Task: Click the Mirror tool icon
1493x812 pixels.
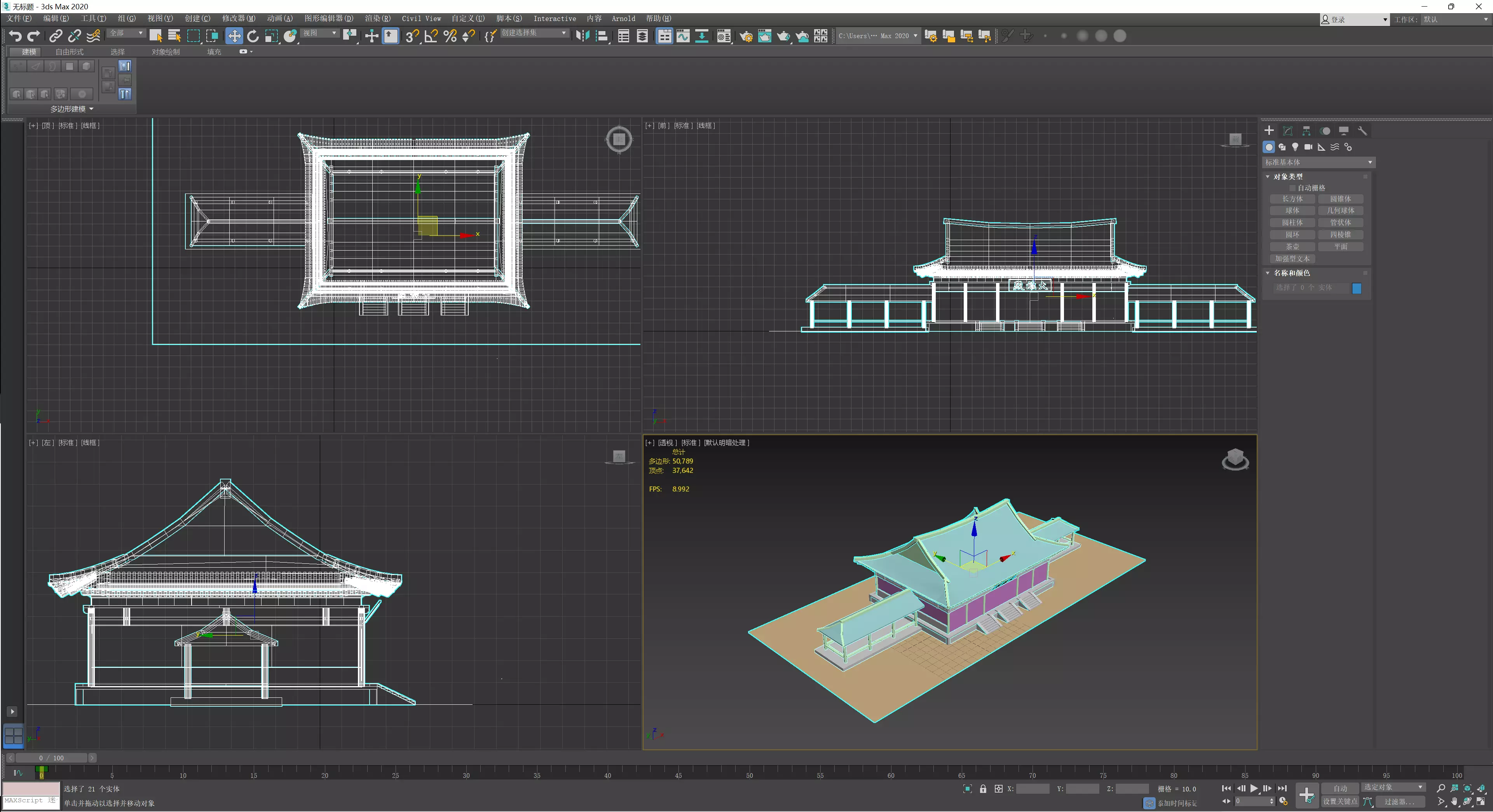Action: click(x=583, y=36)
